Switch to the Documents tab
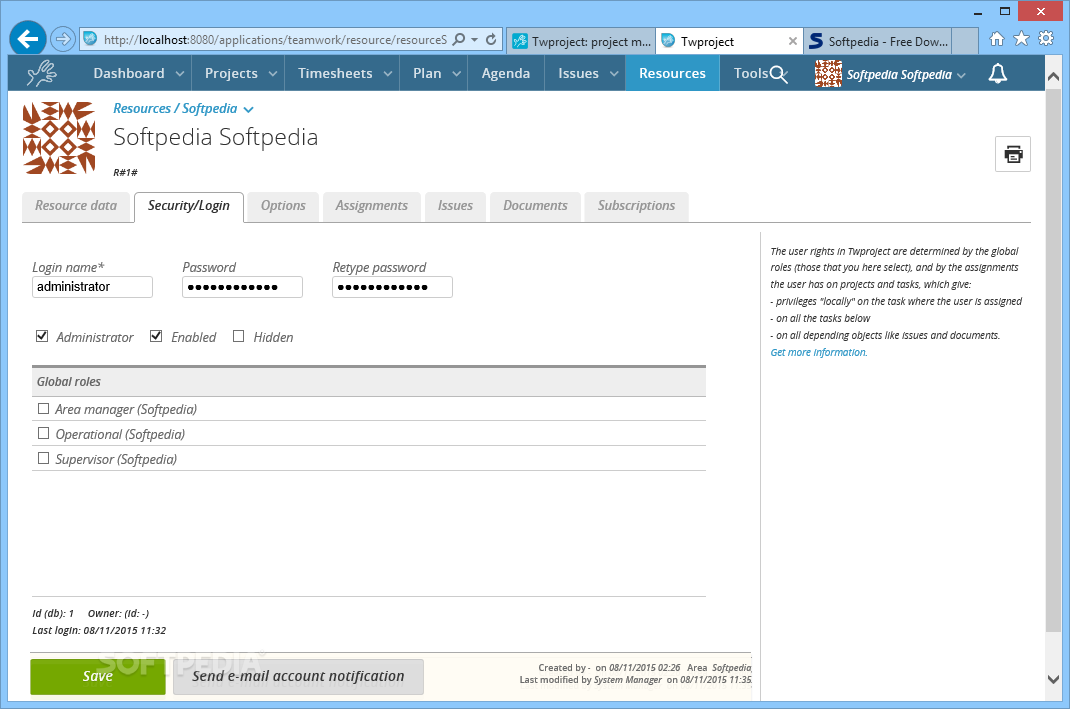This screenshot has height=709, width=1070. coord(536,206)
